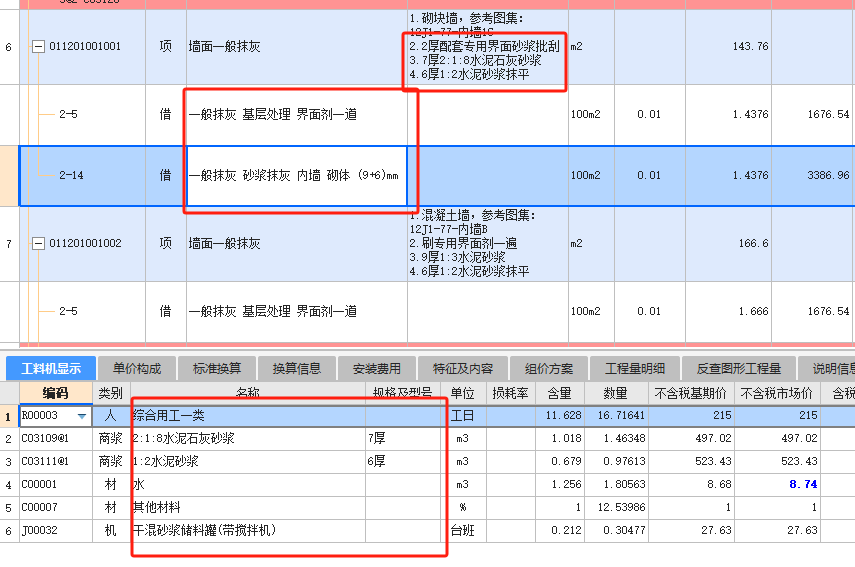Switch to the 工料机显示 tab
855x567 pixels.
51,369
